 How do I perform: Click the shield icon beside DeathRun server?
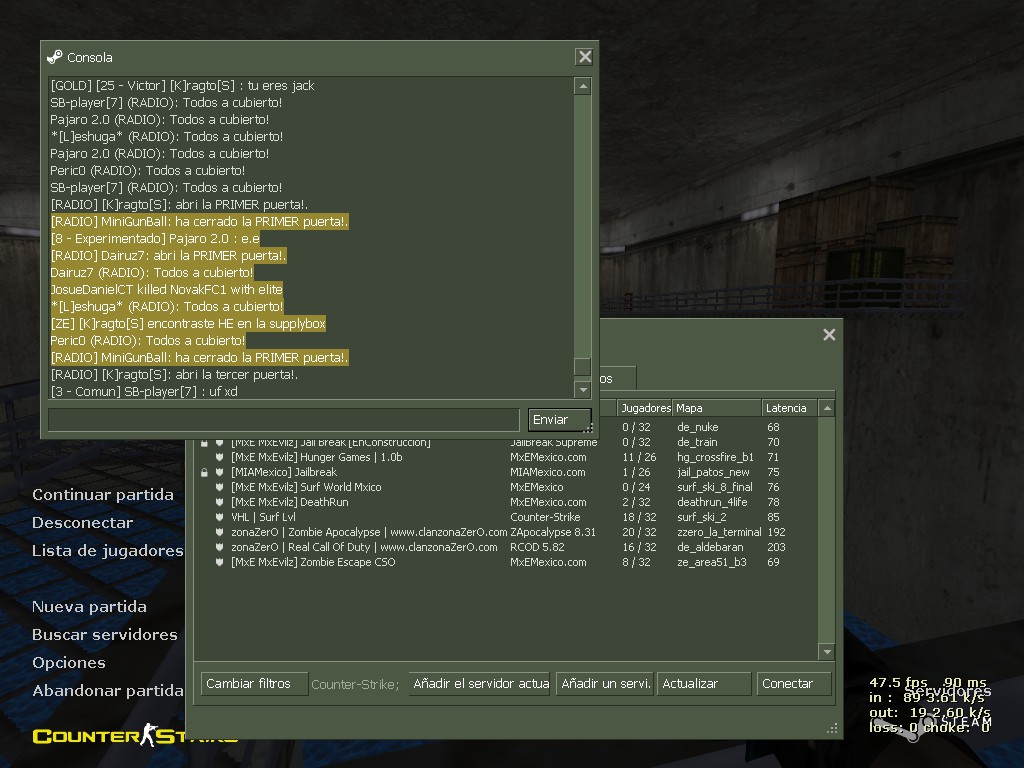click(x=219, y=502)
